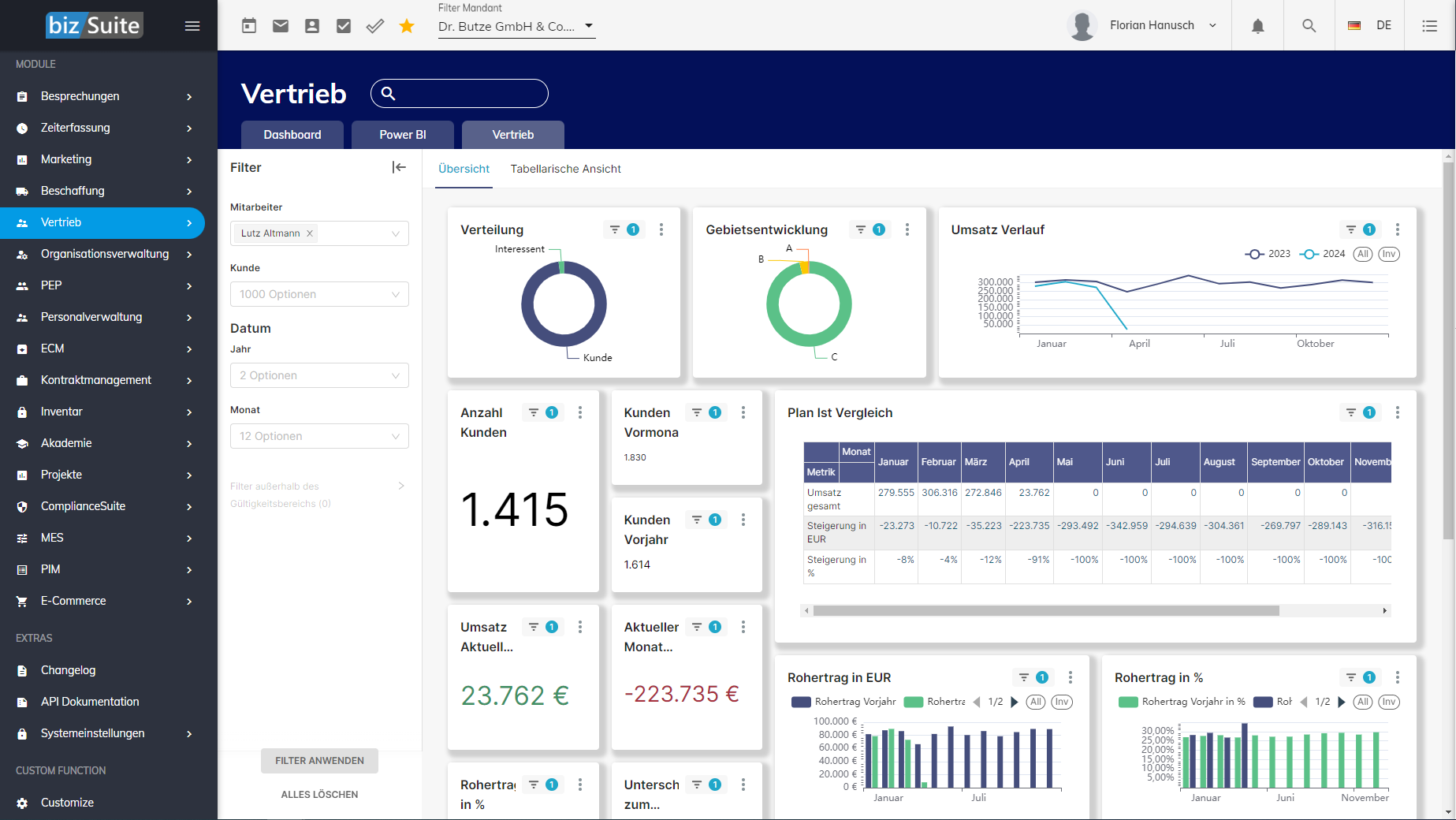Open the calendar icon in top toolbar
This screenshot has height=820, width=1456.
tap(249, 26)
